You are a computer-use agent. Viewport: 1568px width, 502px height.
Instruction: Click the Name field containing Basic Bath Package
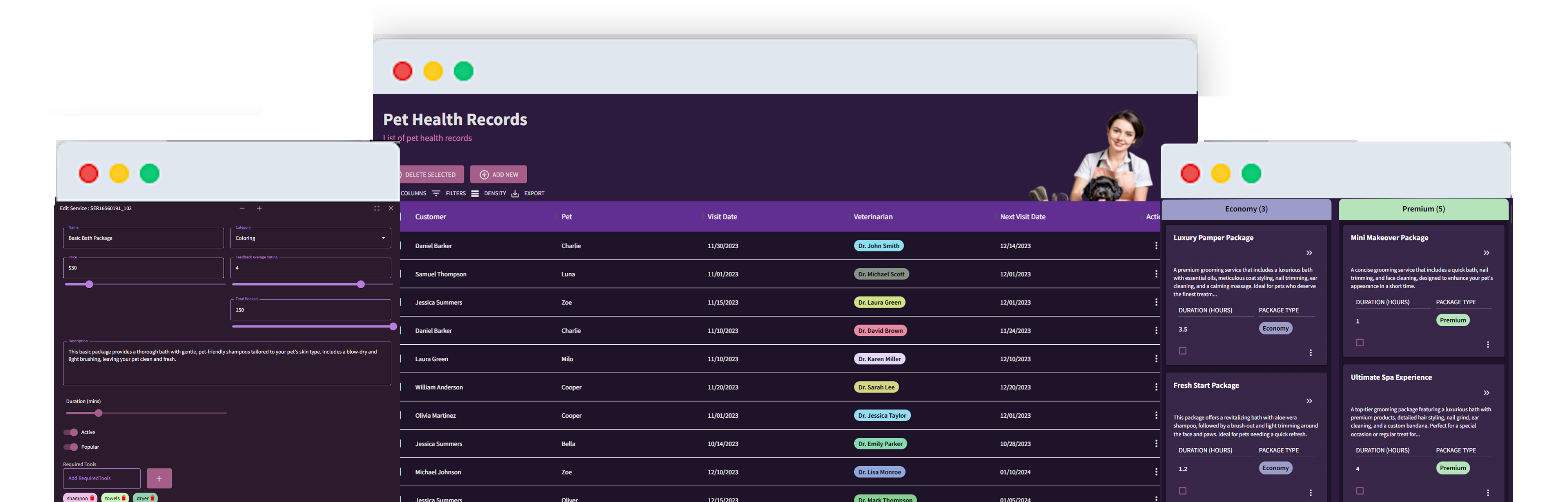click(x=143, y=238)
